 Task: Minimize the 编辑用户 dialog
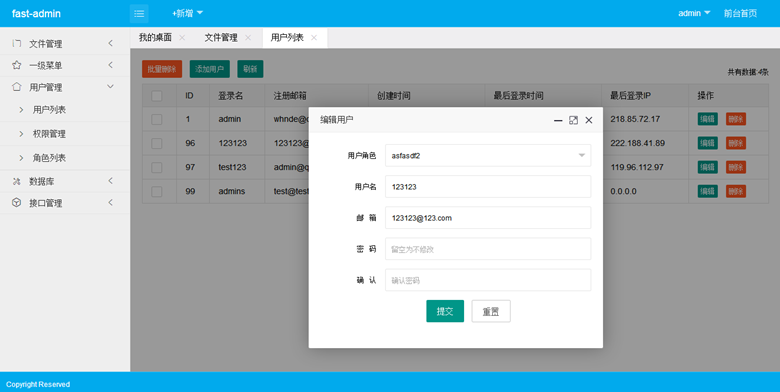pos(558,120)
